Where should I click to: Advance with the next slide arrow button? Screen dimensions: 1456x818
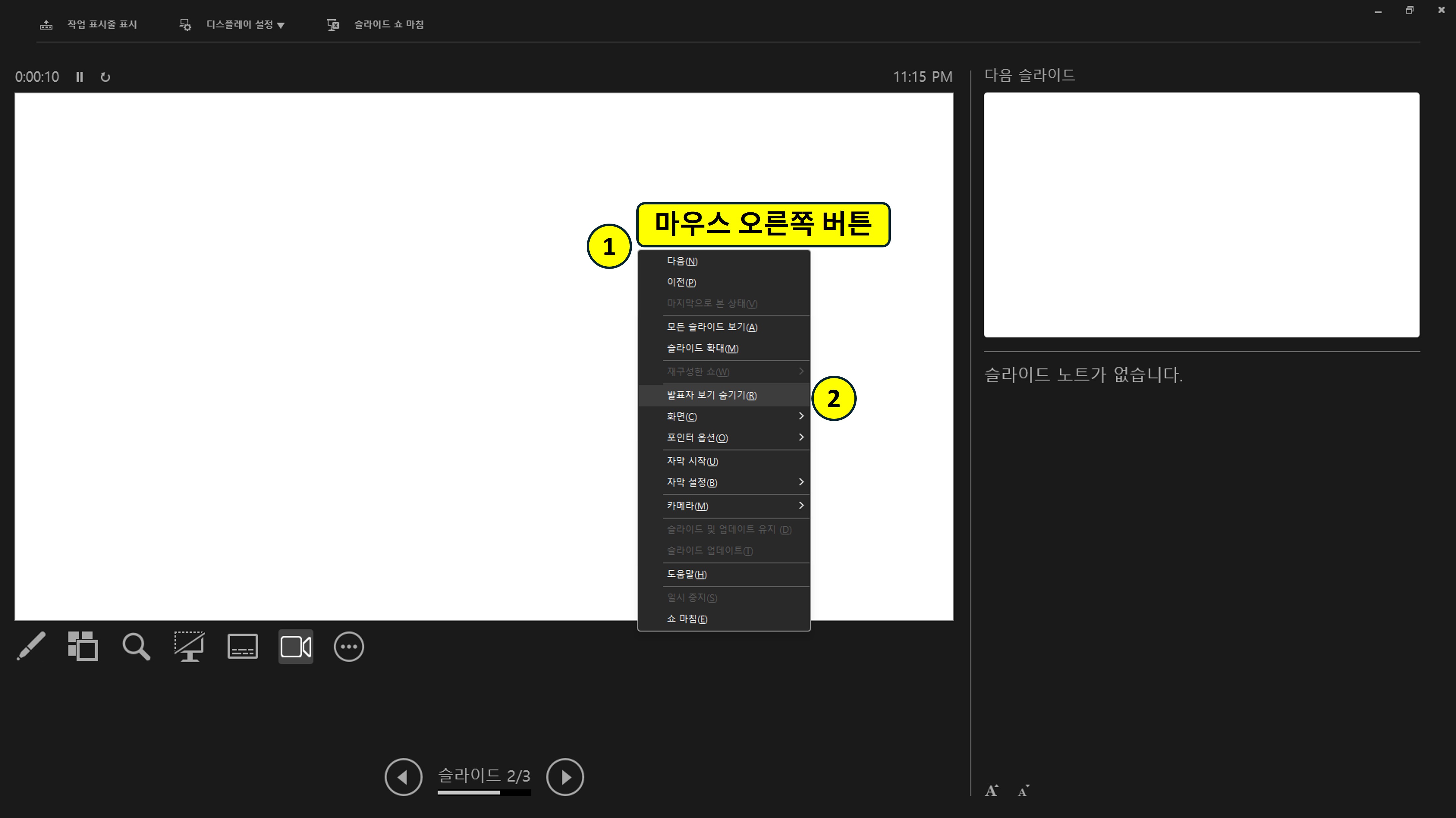(565, 777)
